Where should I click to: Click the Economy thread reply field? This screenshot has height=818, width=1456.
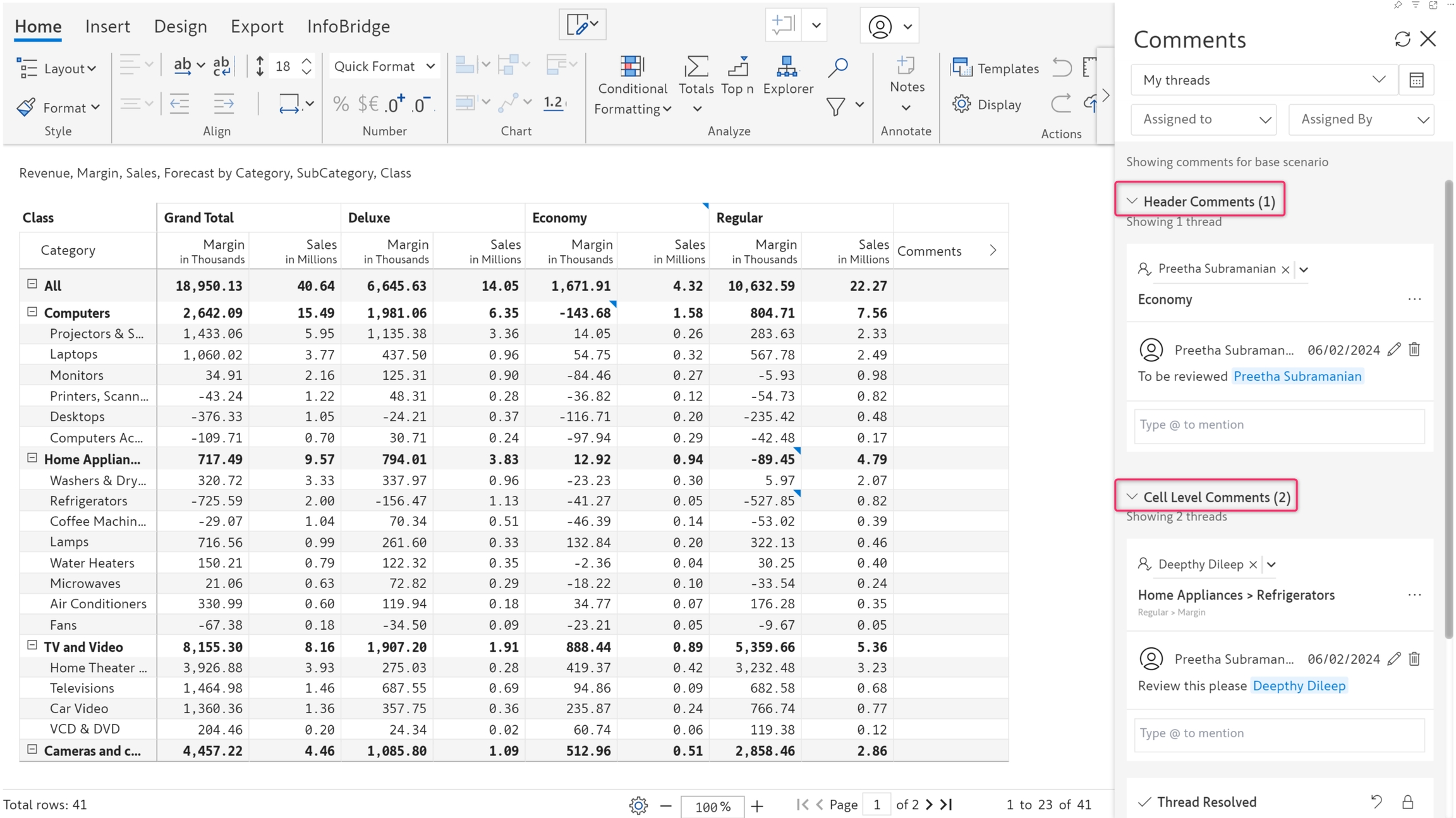tap(1278, 425)
